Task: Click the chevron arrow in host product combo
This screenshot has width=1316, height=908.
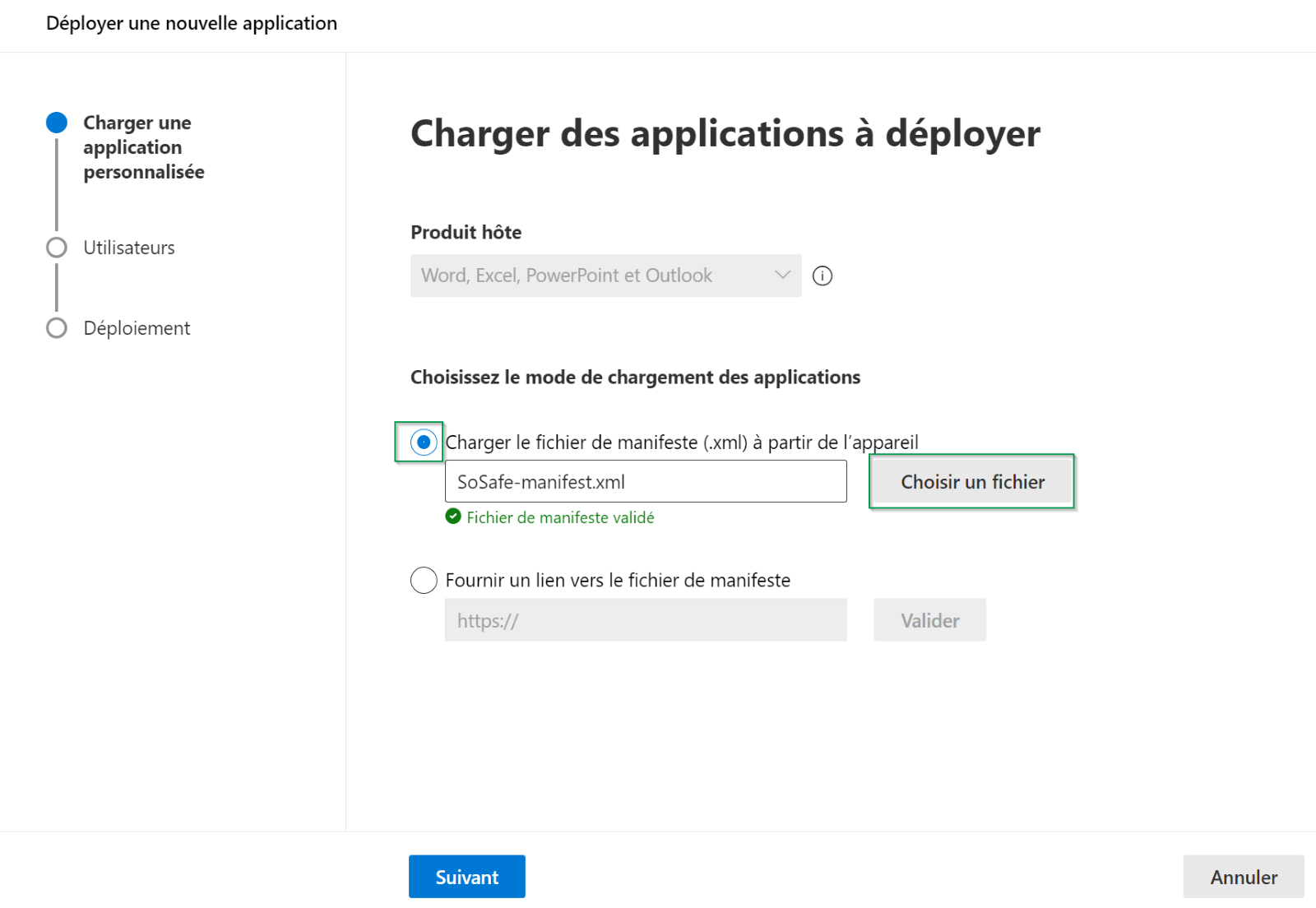Action: point(782,275)
